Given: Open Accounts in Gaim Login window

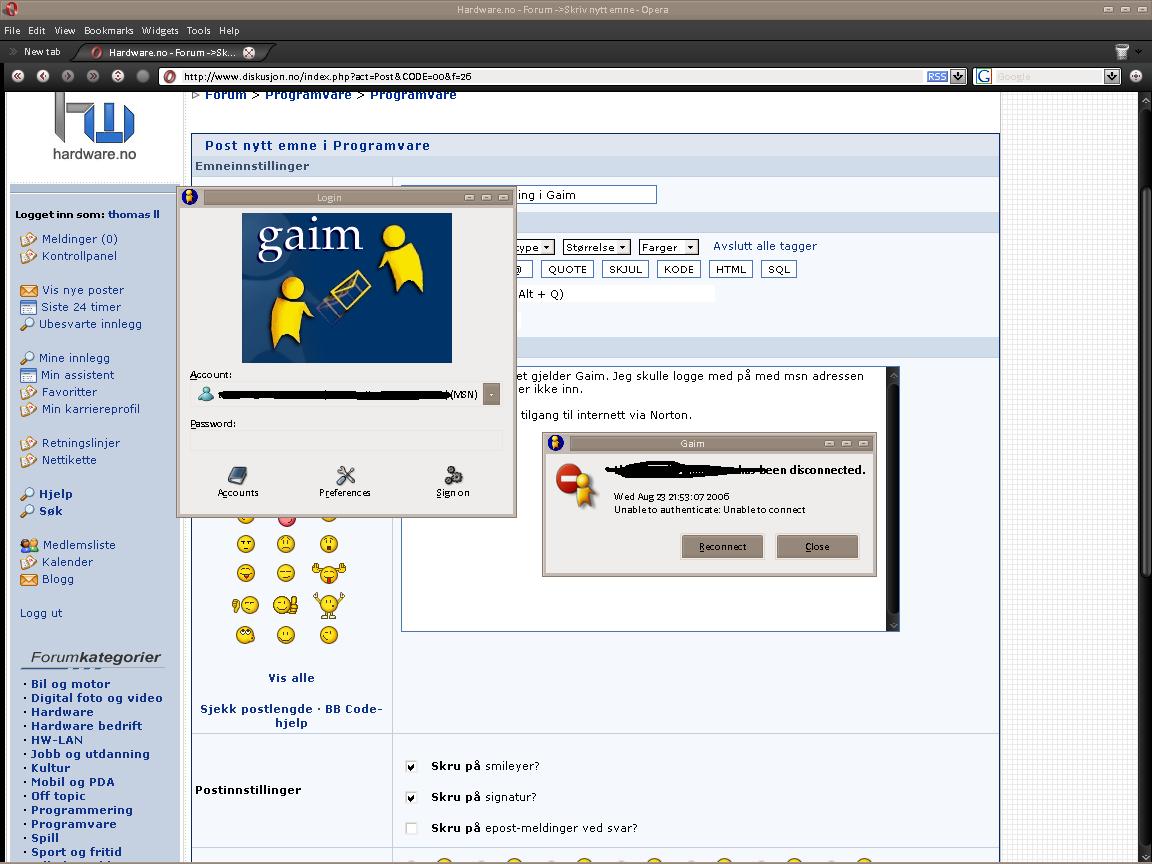Looking at the screenshot, I should click(238, 482).
